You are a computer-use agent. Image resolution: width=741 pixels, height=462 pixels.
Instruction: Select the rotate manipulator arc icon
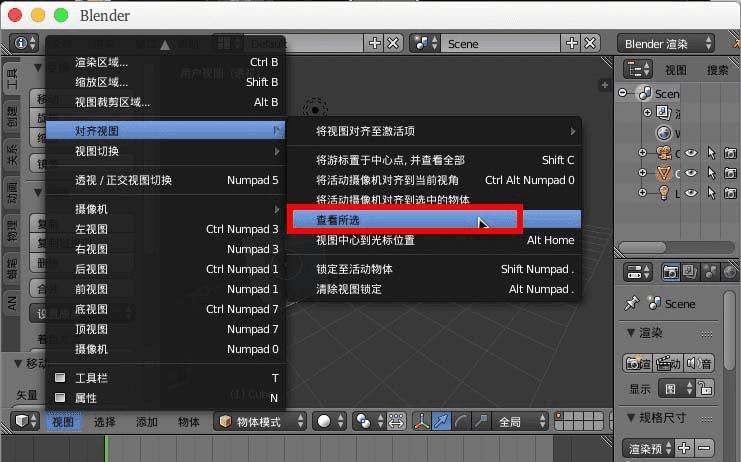tap(461, 420)
